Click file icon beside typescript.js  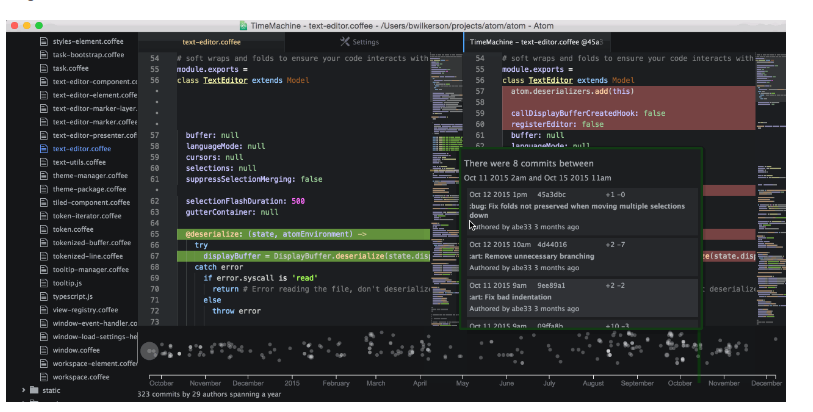point(44,296)
